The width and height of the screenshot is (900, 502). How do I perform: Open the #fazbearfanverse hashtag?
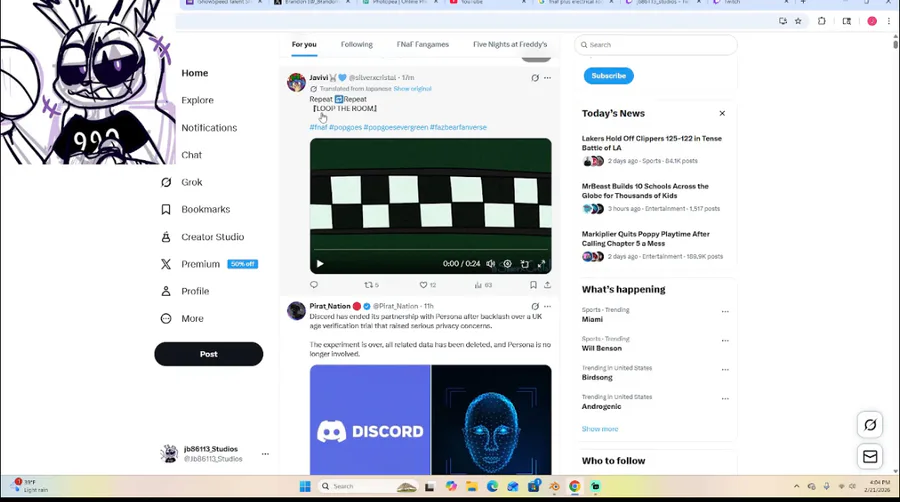pos(458,127)
